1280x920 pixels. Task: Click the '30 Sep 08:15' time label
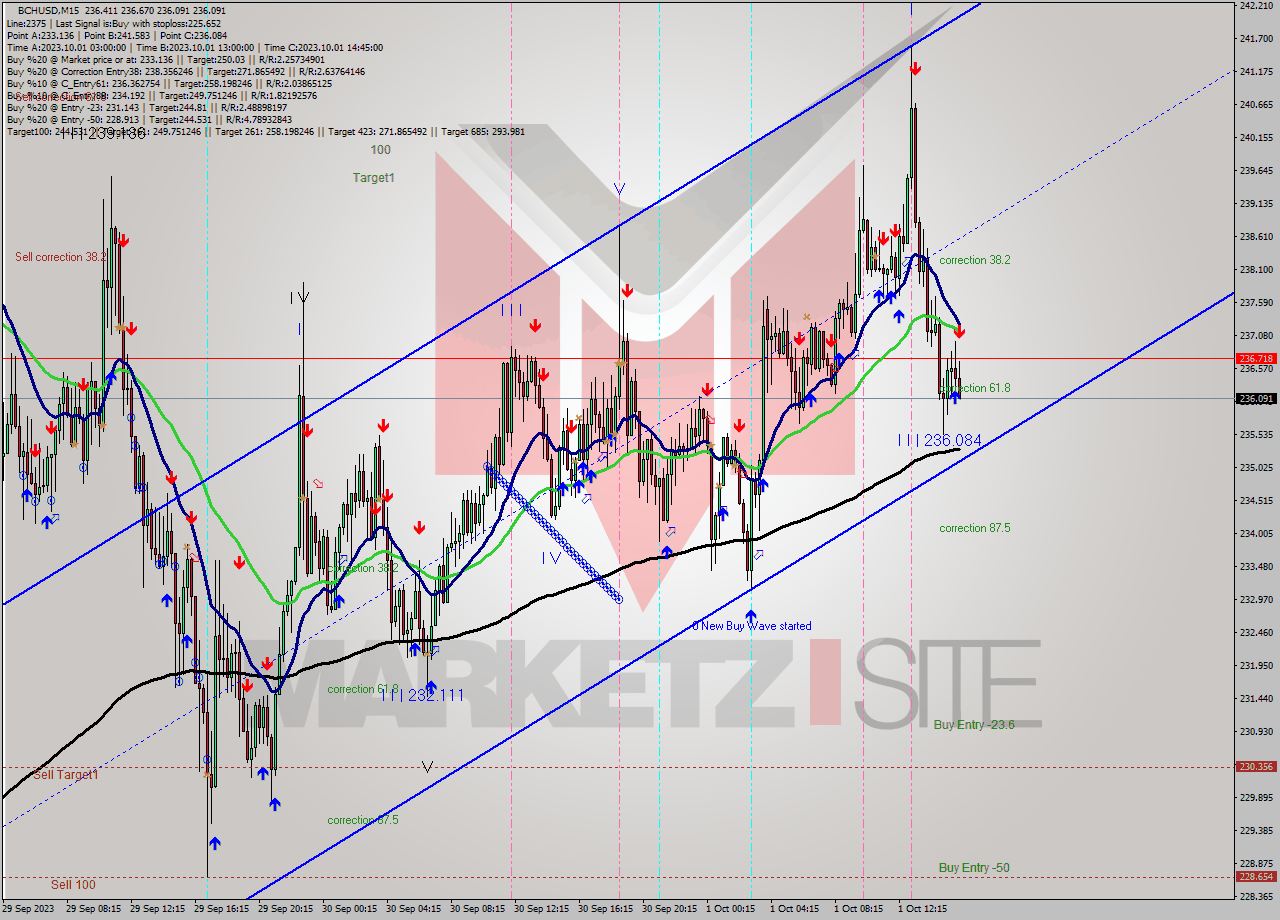click(477, 909)
